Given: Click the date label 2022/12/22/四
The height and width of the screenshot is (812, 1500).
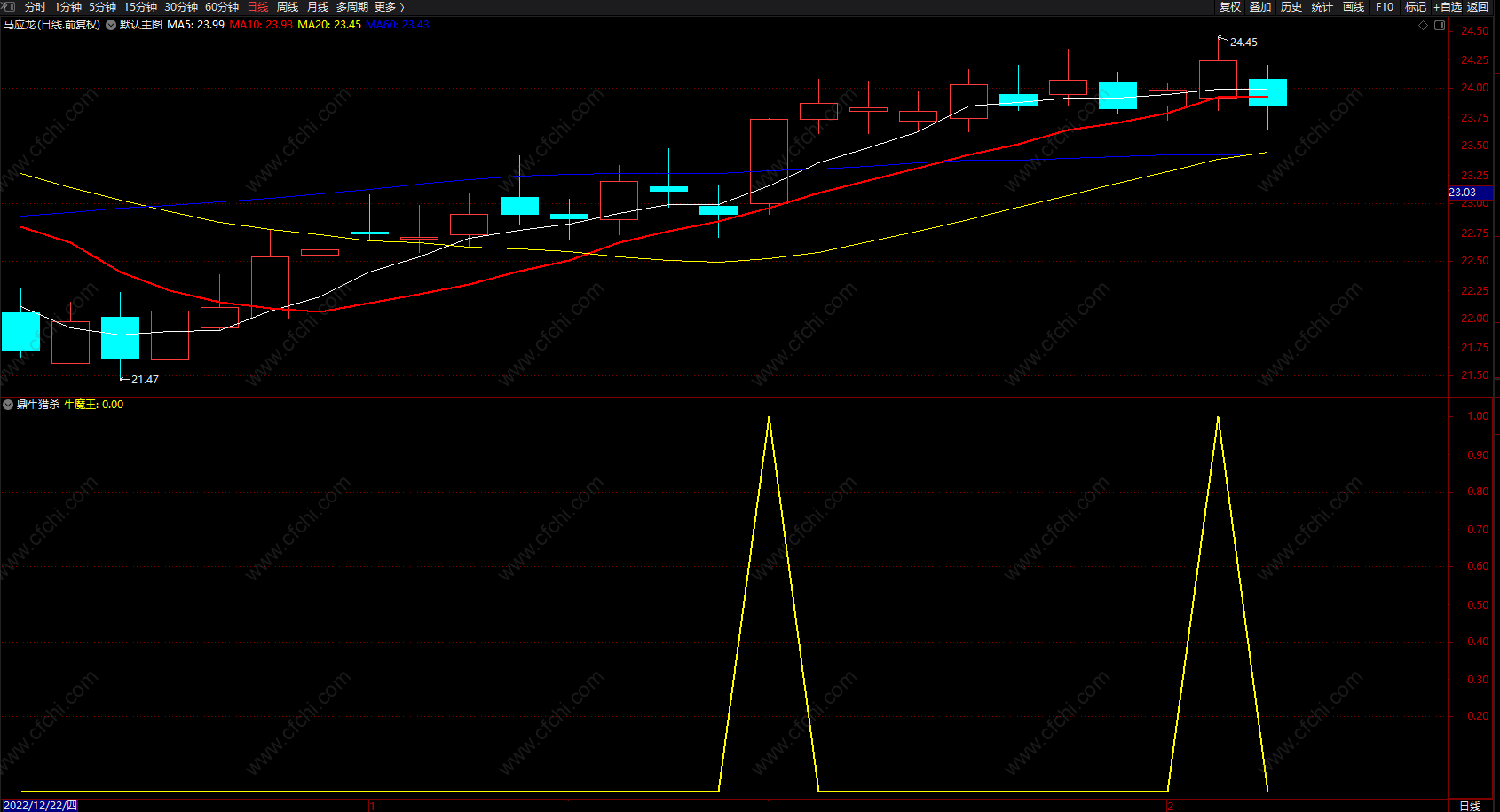Looking at the screenshot, I should tap(40, 806).
